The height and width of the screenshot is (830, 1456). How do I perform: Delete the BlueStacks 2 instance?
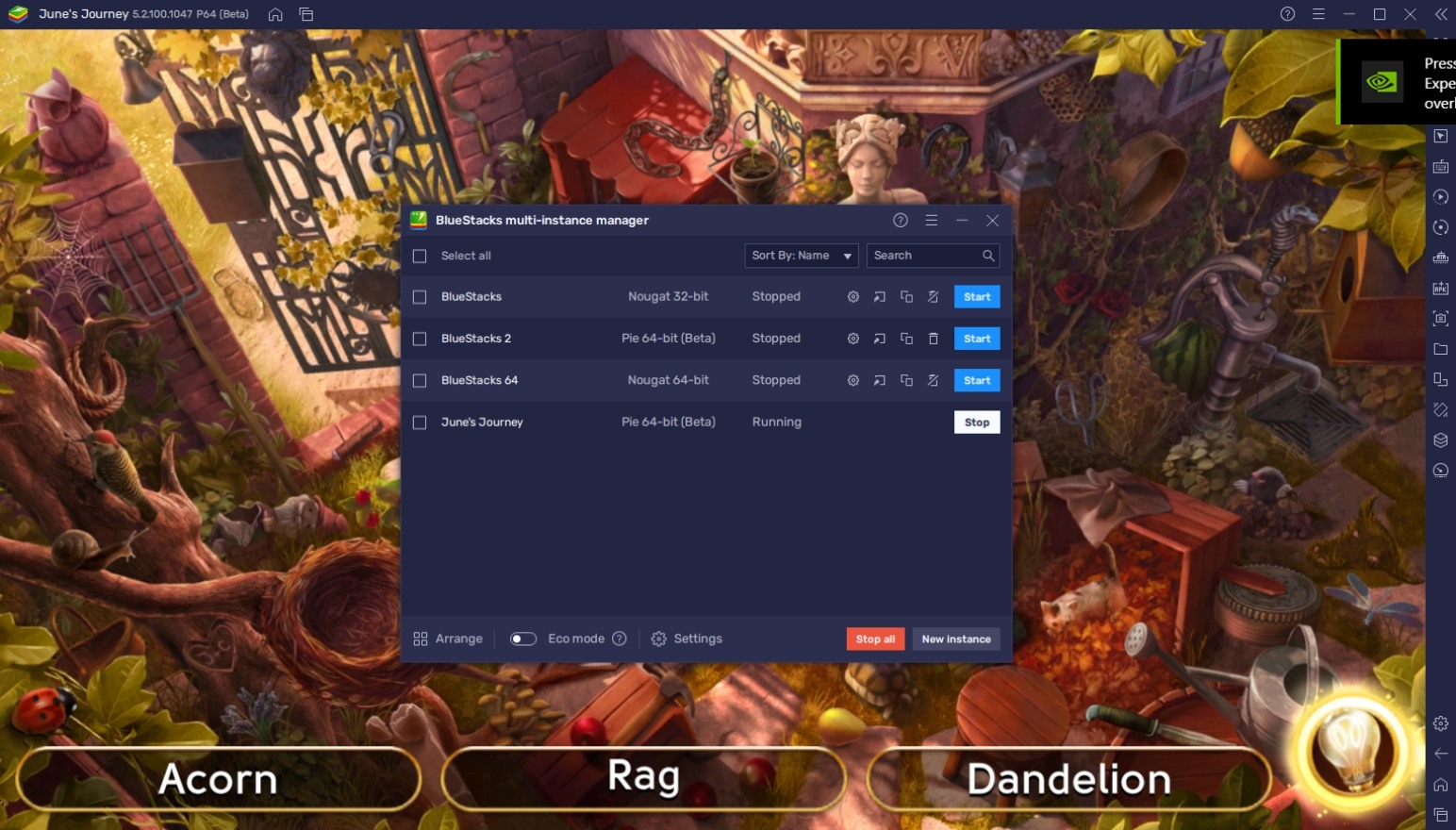(933, 339)
